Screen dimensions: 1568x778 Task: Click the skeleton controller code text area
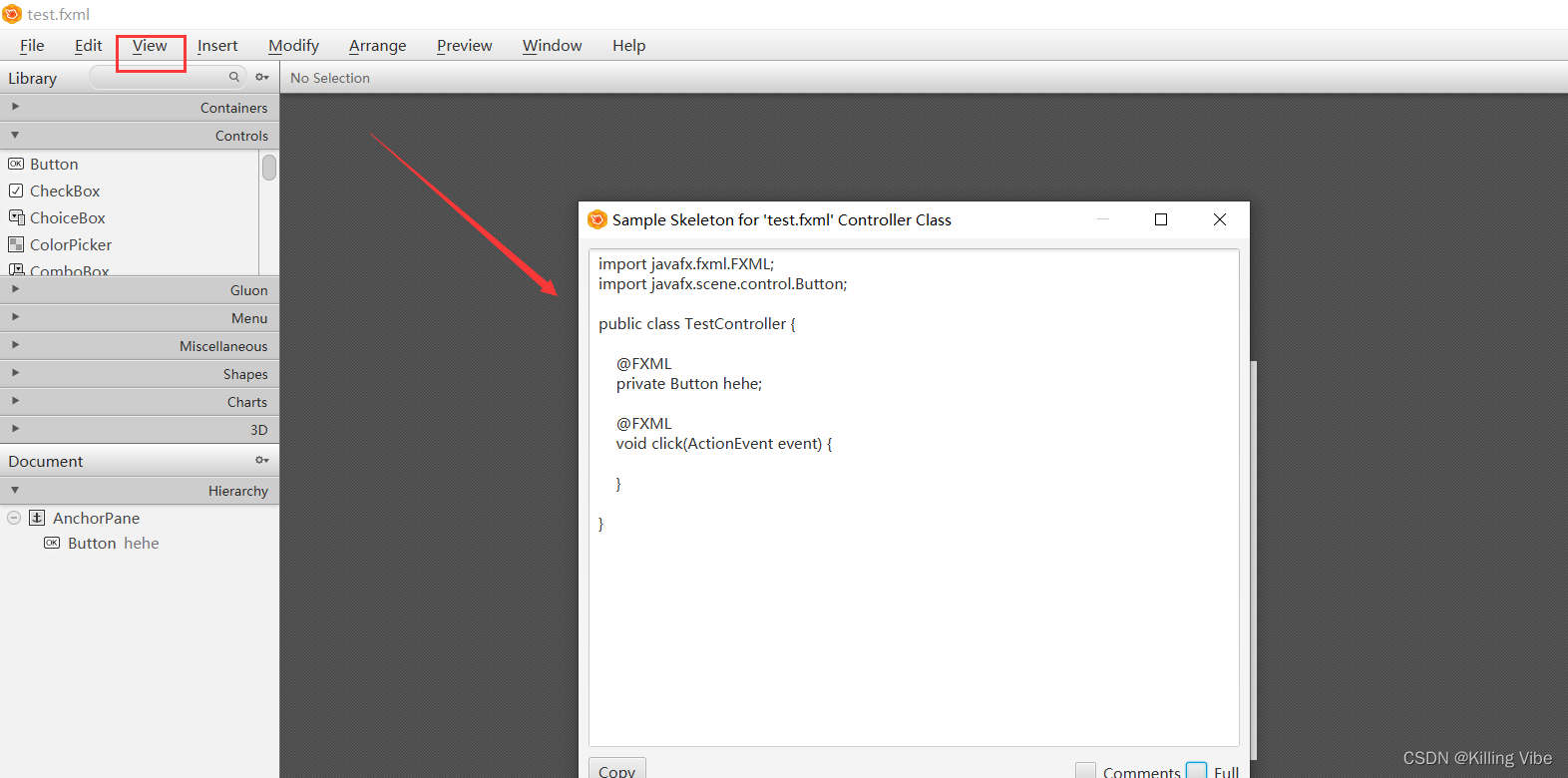914,498
